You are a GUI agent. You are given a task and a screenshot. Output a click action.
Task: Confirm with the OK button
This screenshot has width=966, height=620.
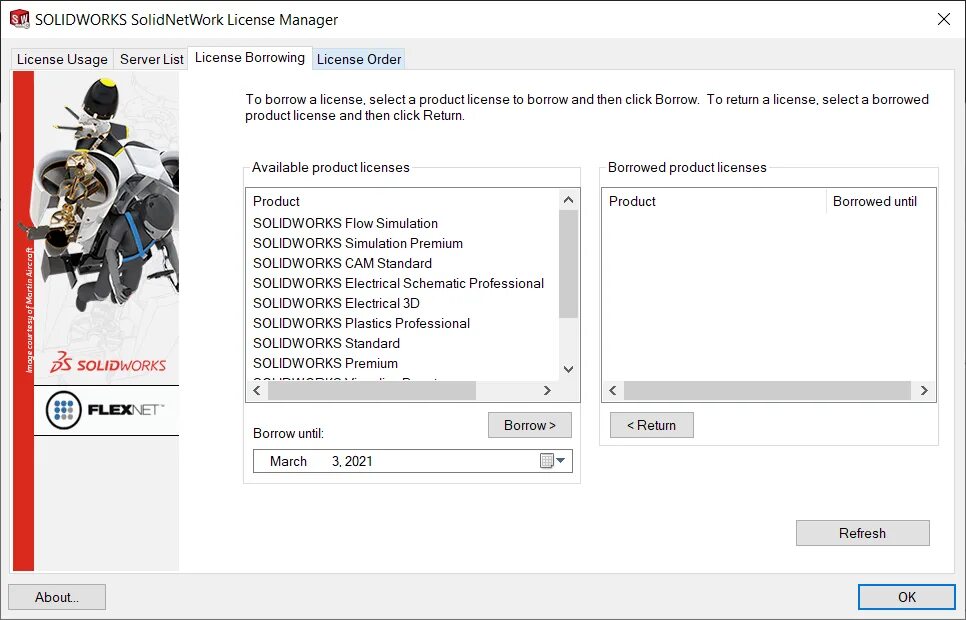point(906,597)
